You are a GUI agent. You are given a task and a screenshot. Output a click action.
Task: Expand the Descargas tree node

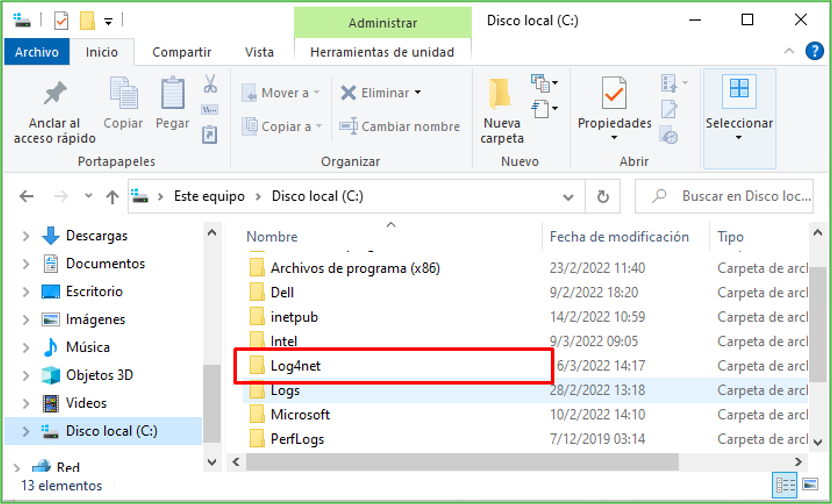point(26,236)
